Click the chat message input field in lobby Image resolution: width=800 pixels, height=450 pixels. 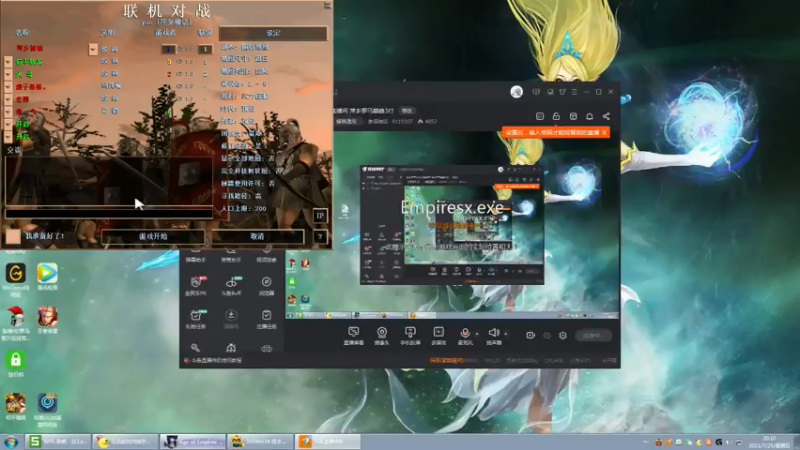pos(109,213)
